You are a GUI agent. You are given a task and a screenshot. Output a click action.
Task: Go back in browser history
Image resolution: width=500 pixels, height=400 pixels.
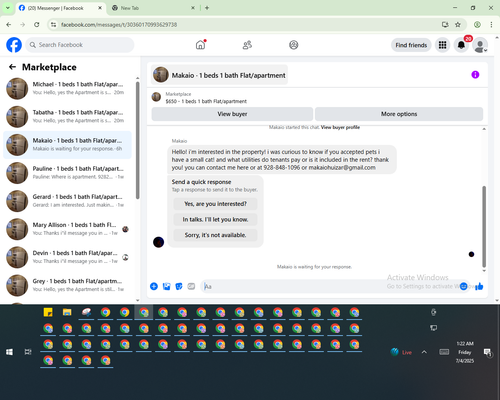pyautogui.click(x=9, y=24)
